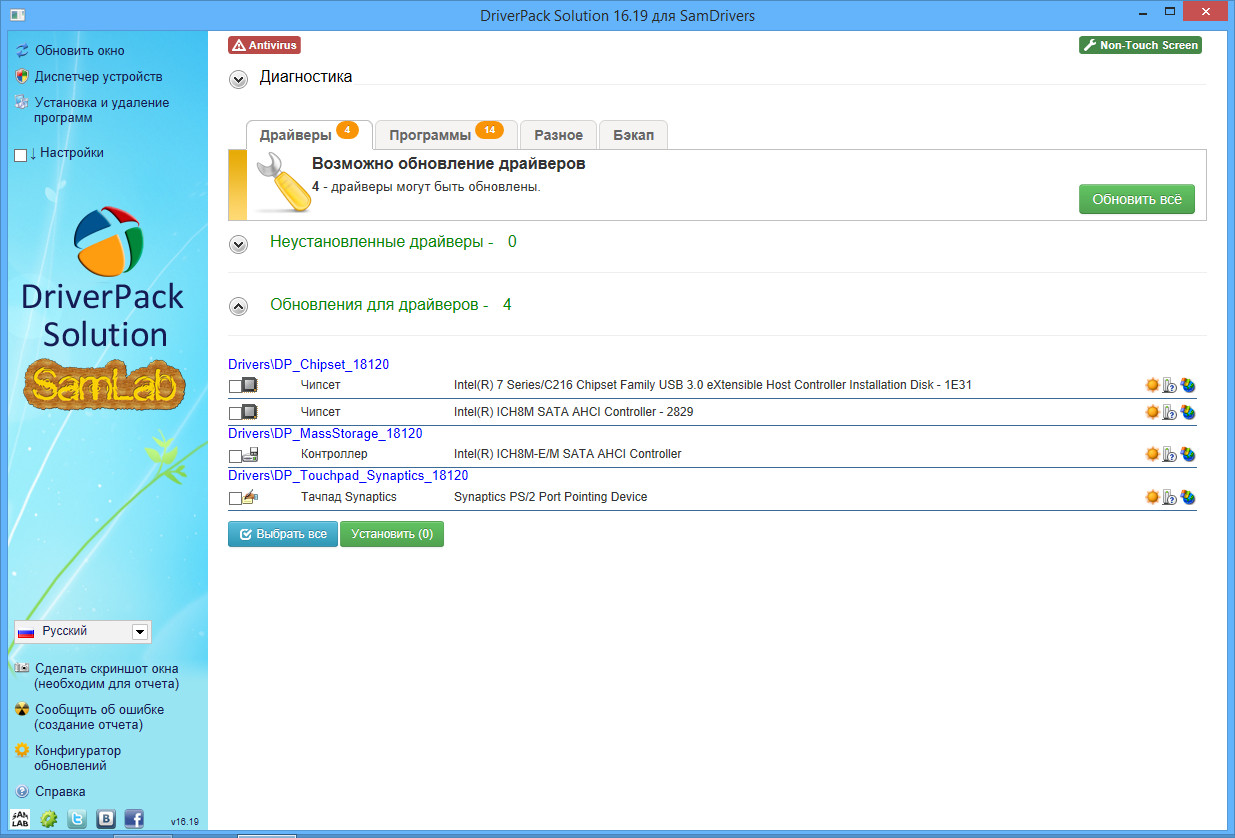Image resolution: width=1235 pixels, height=838 pixels.
Task: Click the orange sun icon for Synaptics touchpad row
Action: 1152,497
